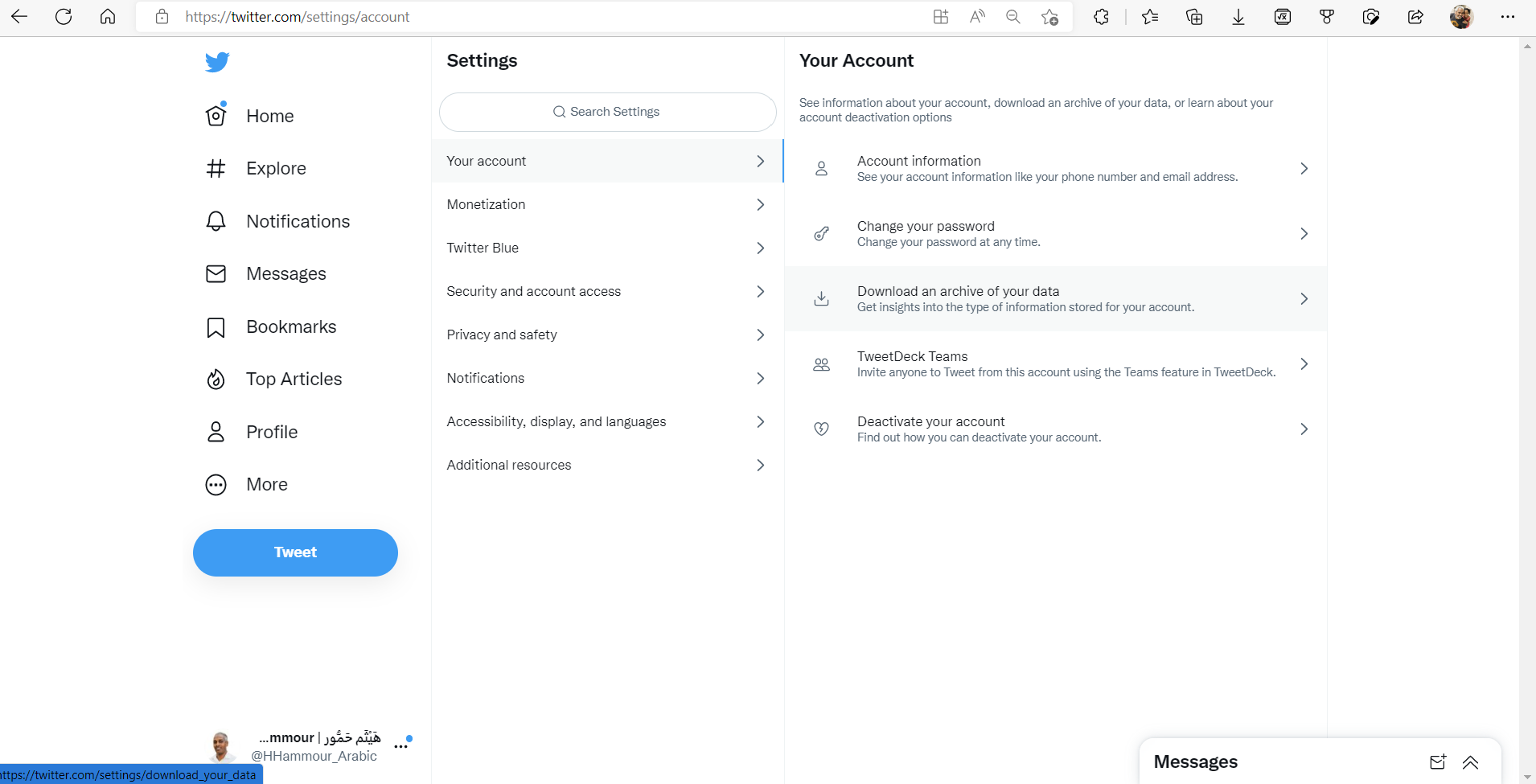Viewport: 1536px width, 784px height.
Task: Click TweetDeck Teams link text
Action: 912,356
